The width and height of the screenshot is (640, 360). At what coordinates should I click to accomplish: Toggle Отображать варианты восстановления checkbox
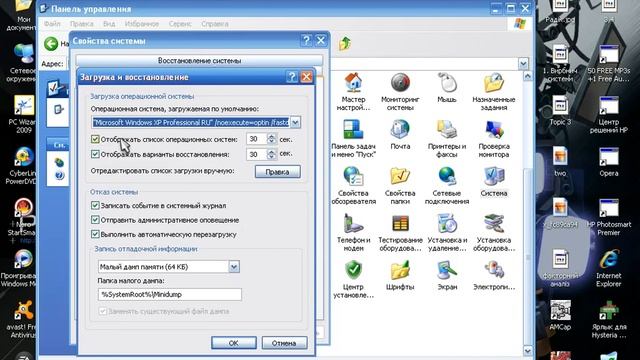coord(95,154)
